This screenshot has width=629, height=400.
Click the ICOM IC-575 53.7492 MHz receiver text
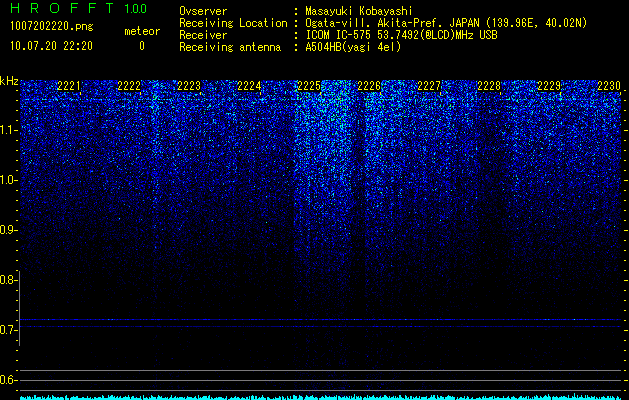pyautogui.click(x=401, y=35)
